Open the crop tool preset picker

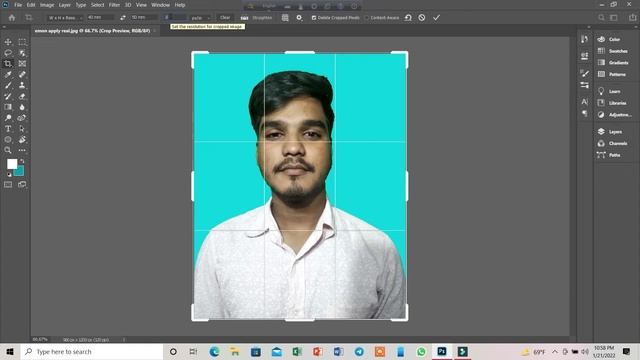click(x=30, y=18)
